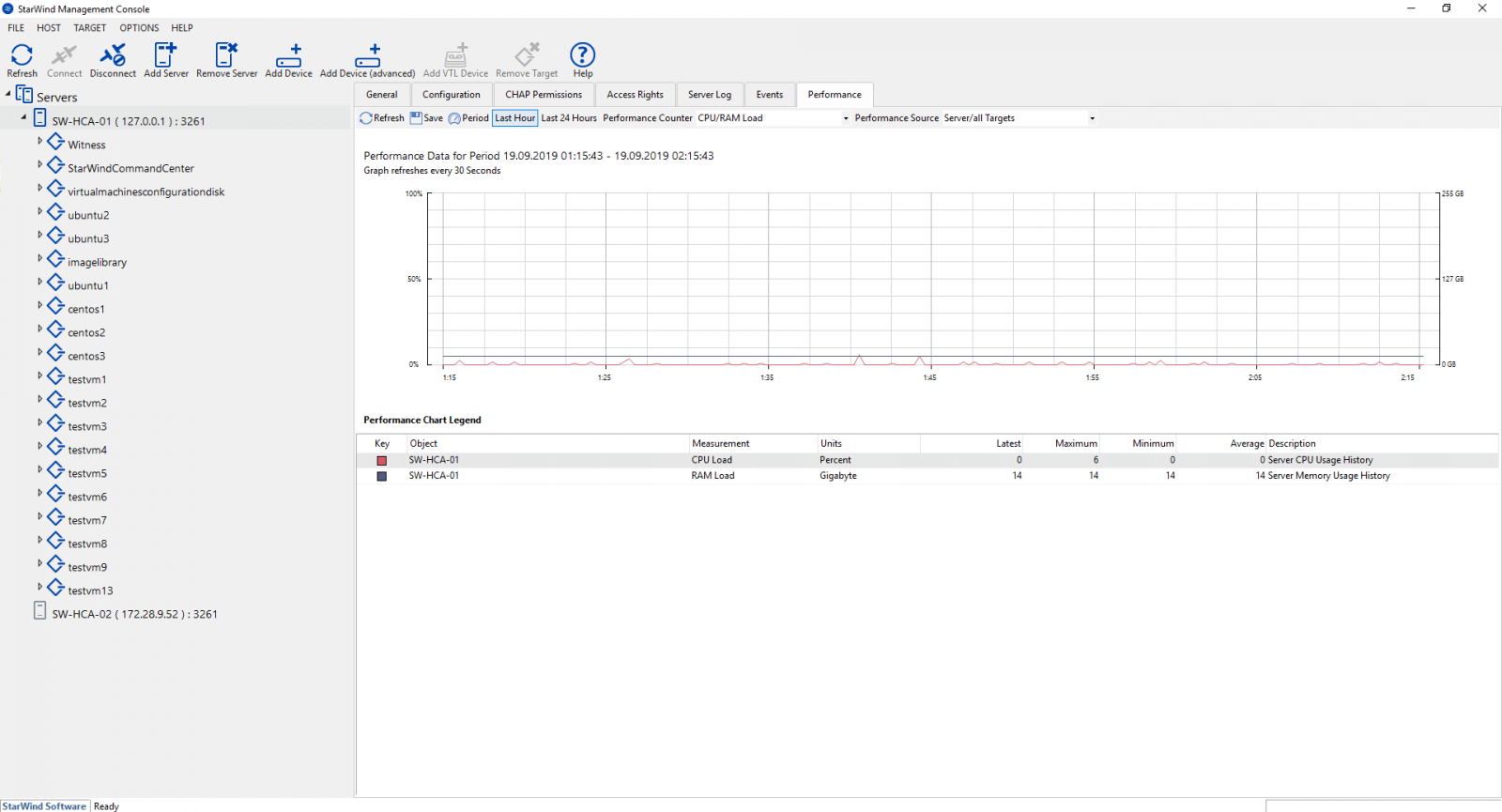Screen dimensions: 1502x812
Task: Toggle the Last 24 Hours period button
Action: click(x=569, y=118)
